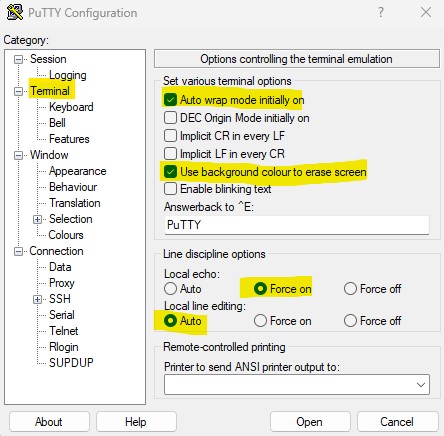Select Keyboard in the category tree

point(71,107)
